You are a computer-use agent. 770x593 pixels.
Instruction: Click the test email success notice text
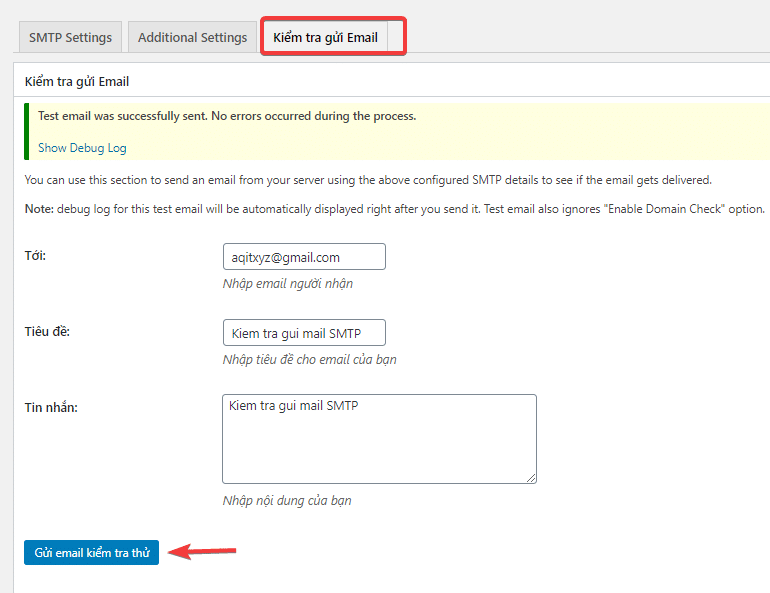[x=227, y=116]
